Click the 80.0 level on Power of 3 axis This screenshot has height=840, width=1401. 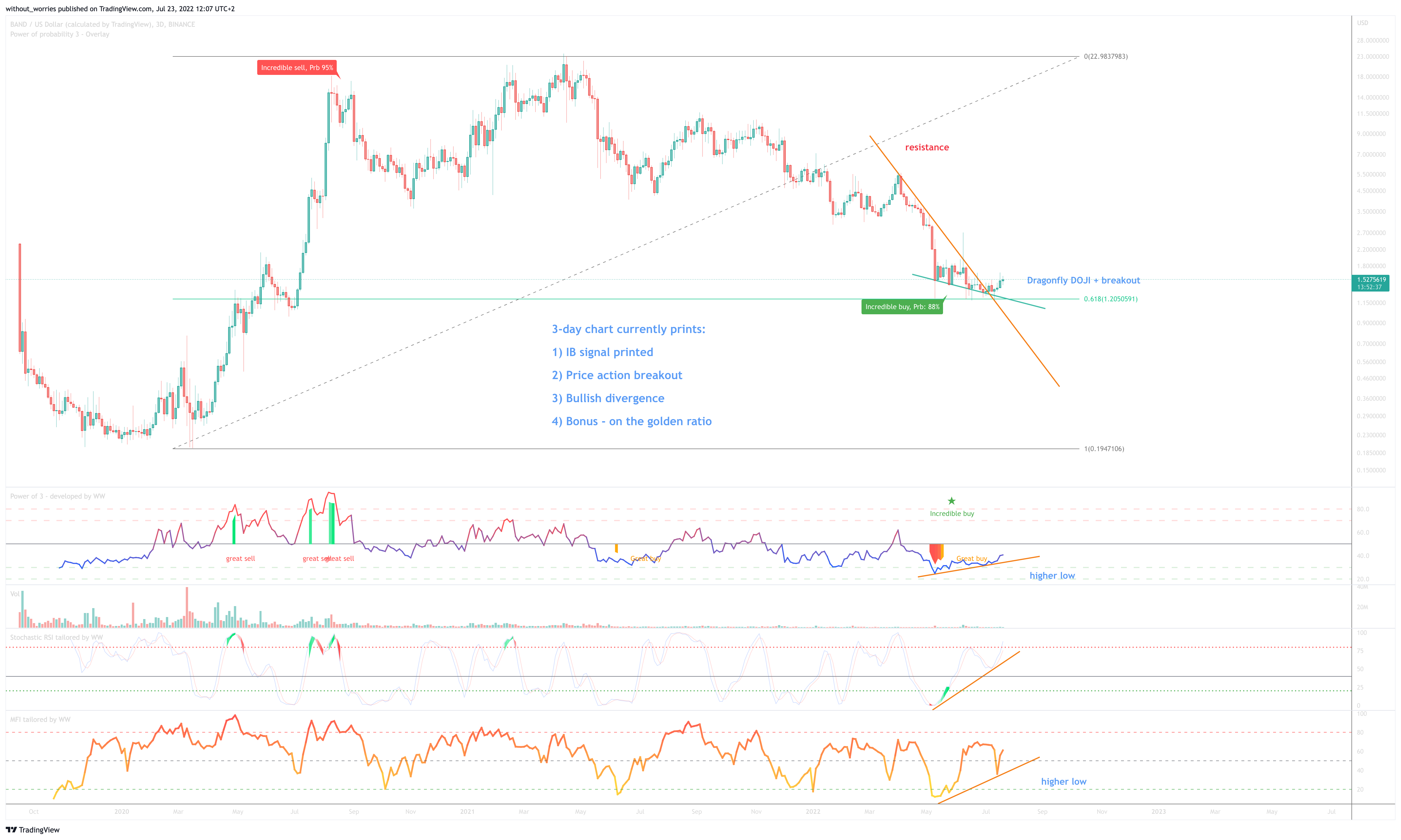coord(1363,509)
